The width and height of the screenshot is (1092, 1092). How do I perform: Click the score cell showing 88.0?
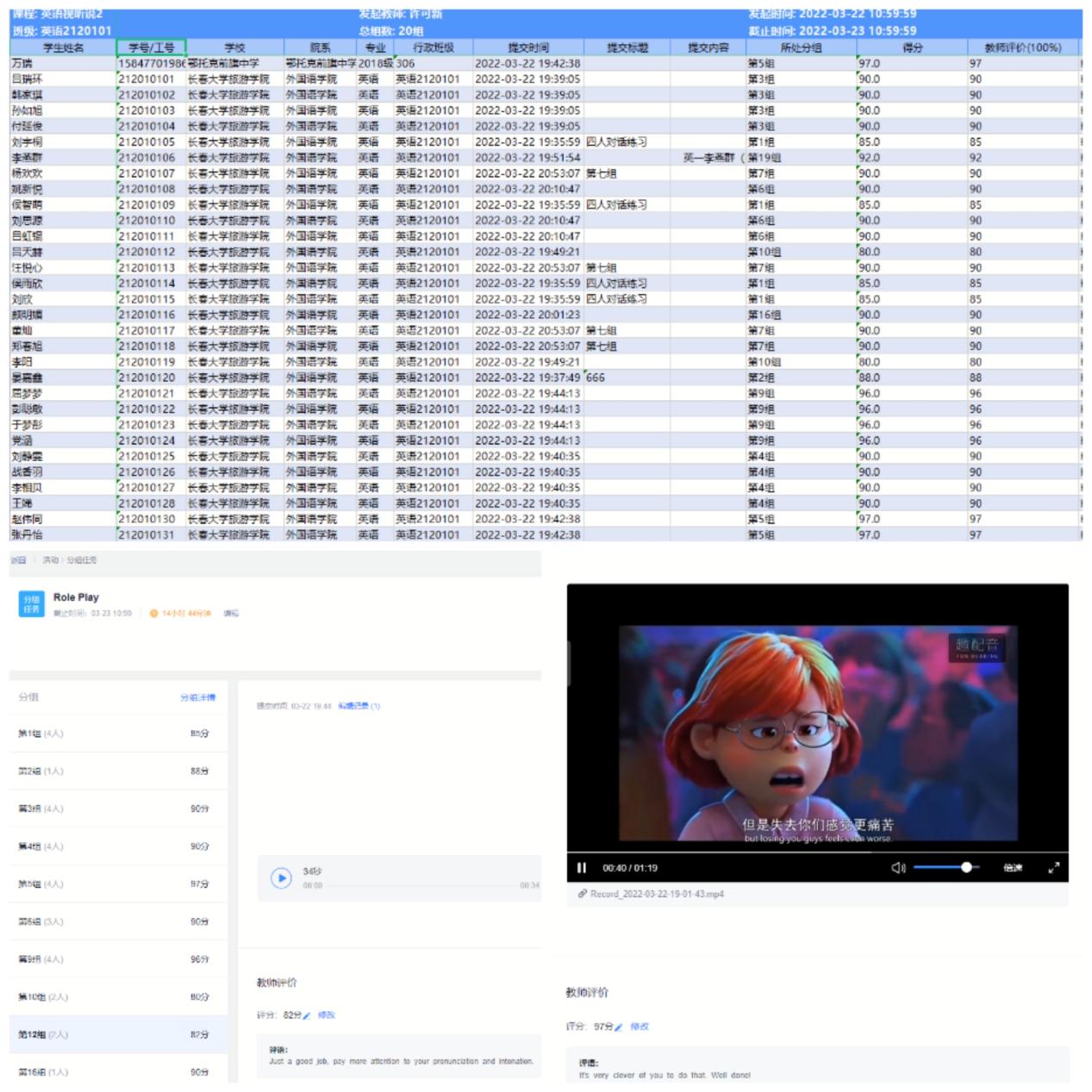pos(912,378)
